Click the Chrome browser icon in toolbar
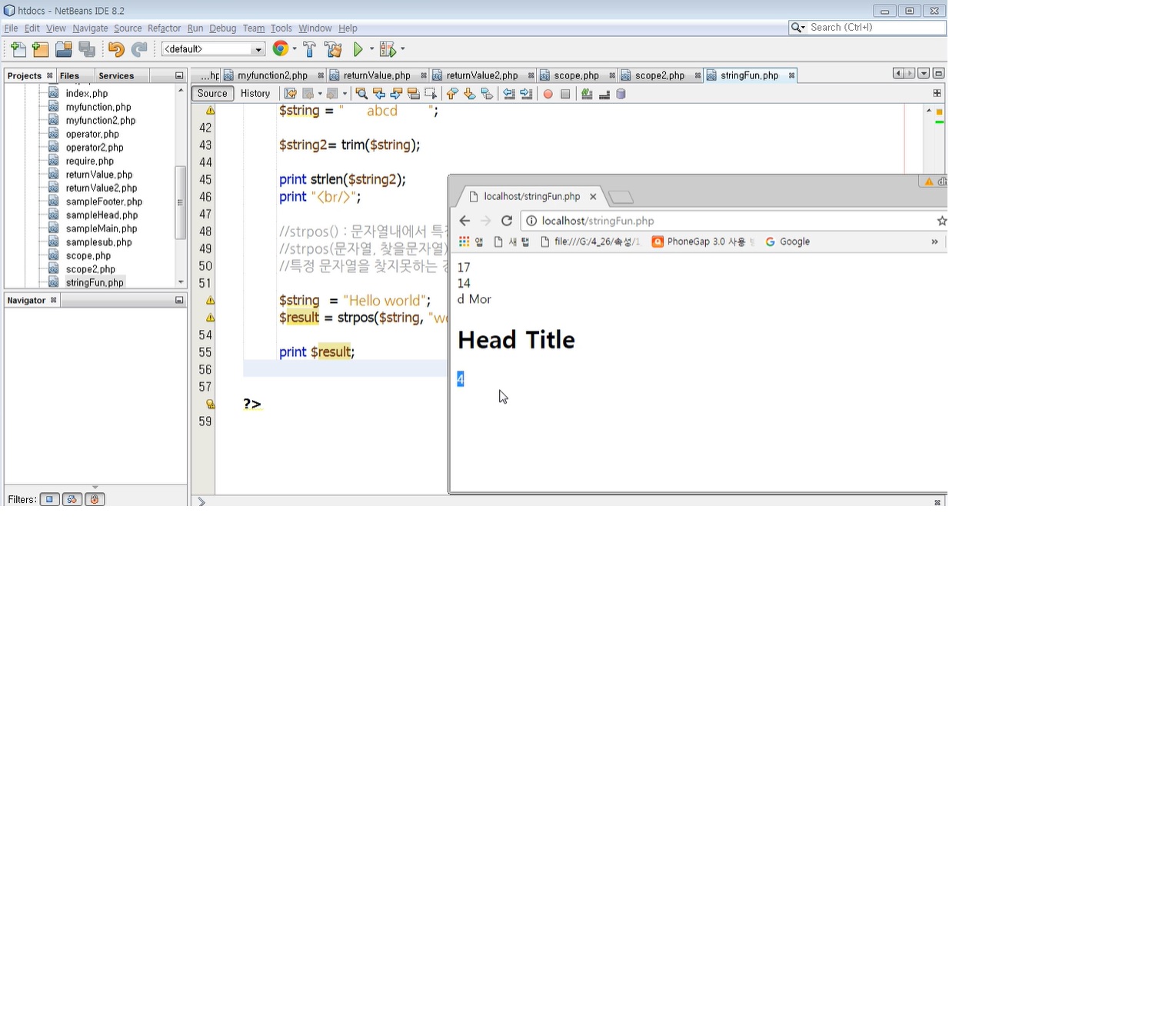 coord(280,48)
